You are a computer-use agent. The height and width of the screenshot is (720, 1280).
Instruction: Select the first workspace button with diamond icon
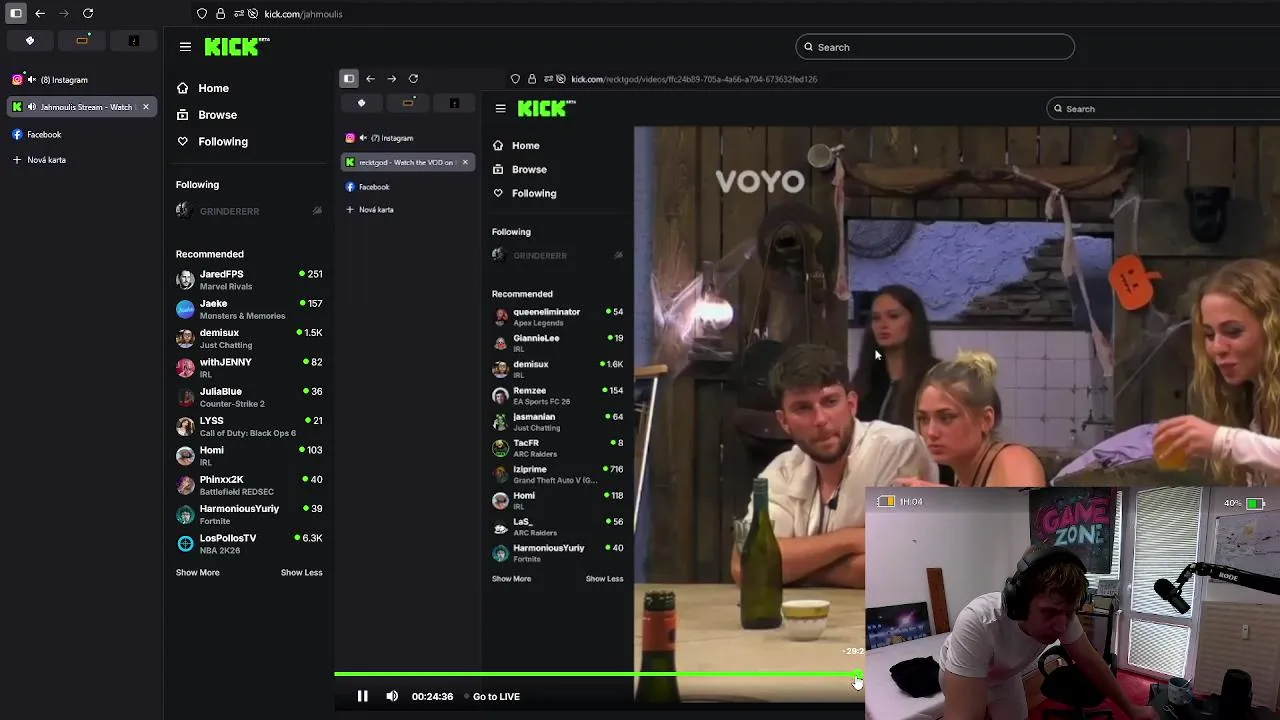pos(30,41)
